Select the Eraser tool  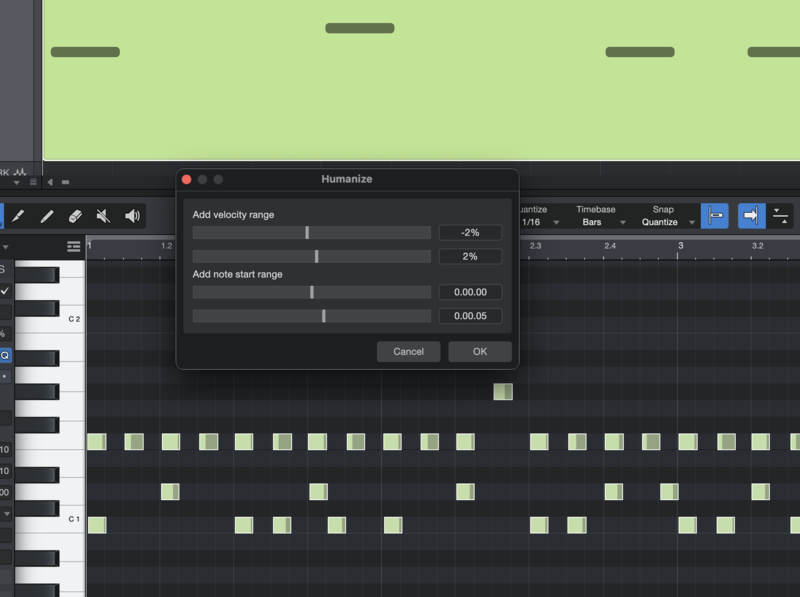click(x=74, y=216)
